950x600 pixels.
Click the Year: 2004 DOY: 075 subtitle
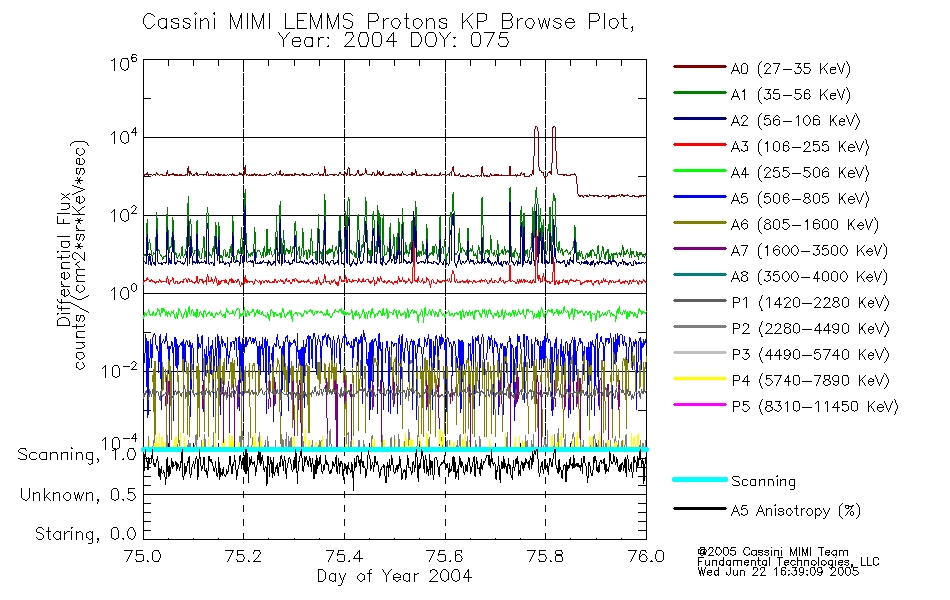393,41
